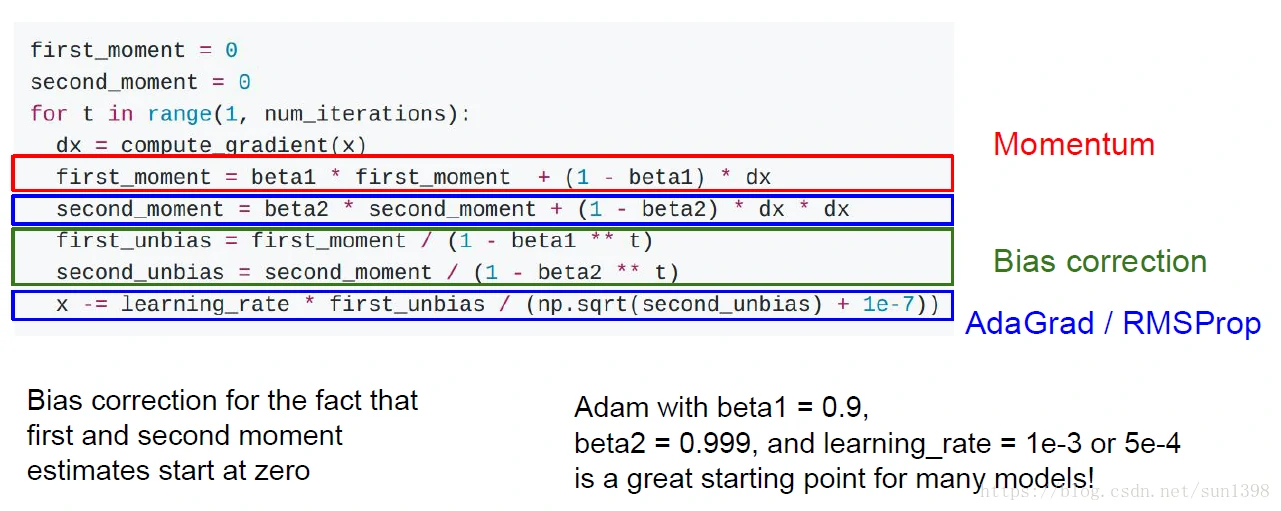Click the "Bias correction for the fact that" text
Screen dimensions: 1281x511
(222, 401)
